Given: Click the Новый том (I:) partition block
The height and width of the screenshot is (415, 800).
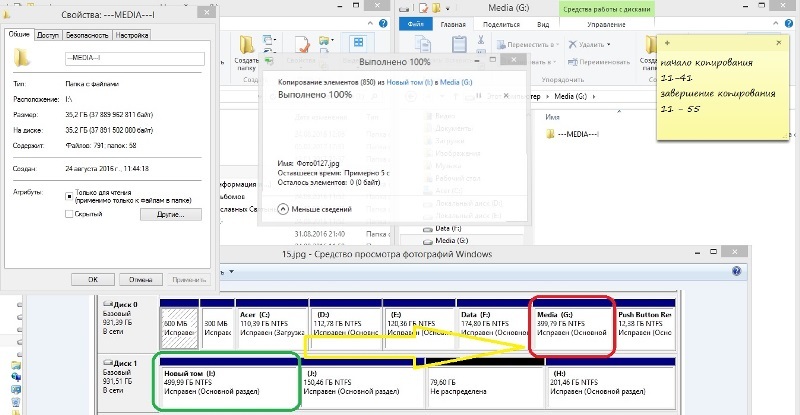Looking at the screenshot, I should (226, 380).
